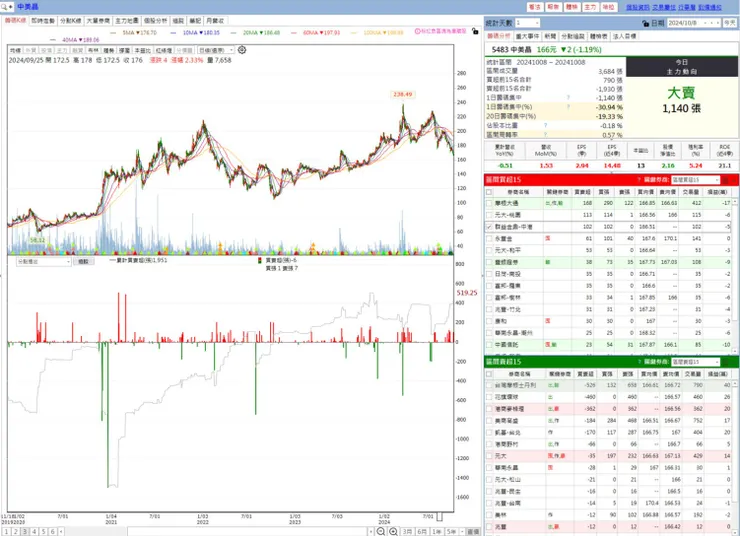Click help question mark beside 佔股本比重

point(545,126)
